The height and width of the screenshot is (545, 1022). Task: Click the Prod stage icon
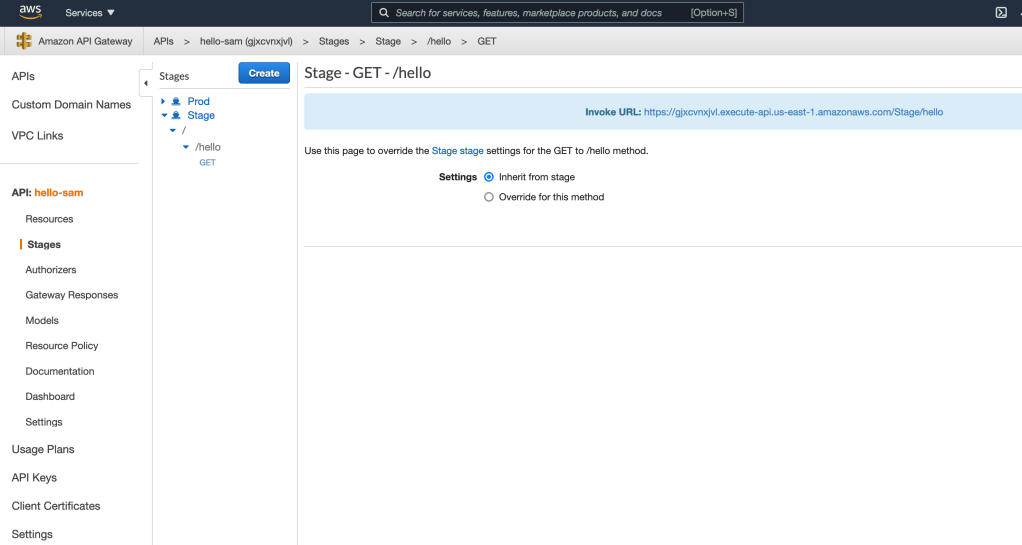tap(176, 101)
